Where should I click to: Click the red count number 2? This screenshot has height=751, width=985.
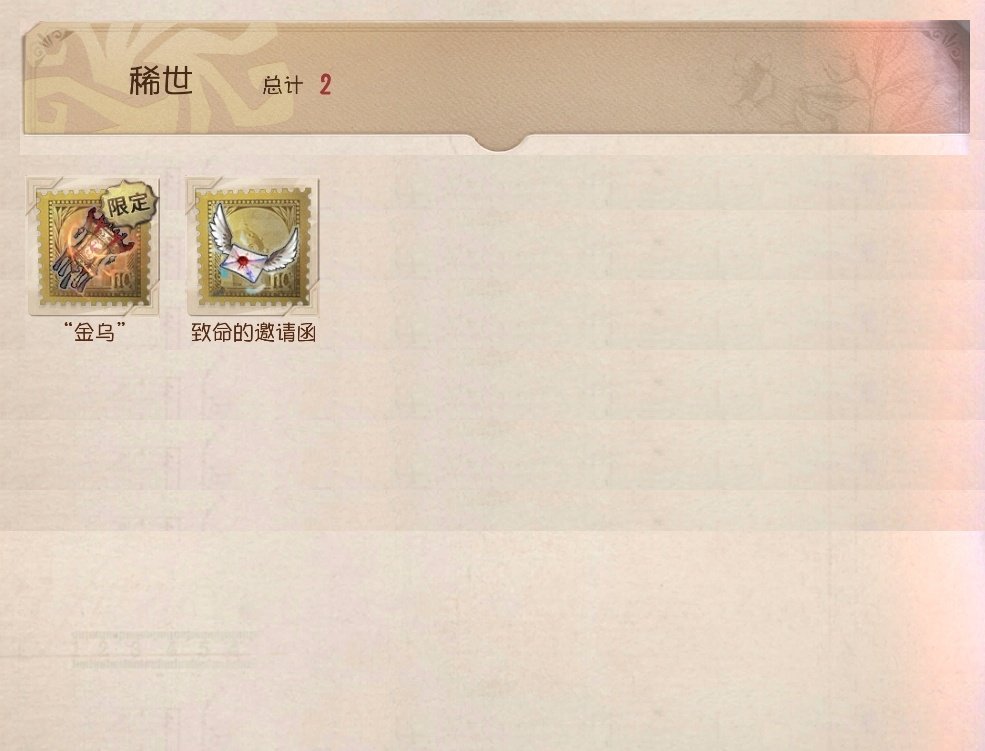325,85
